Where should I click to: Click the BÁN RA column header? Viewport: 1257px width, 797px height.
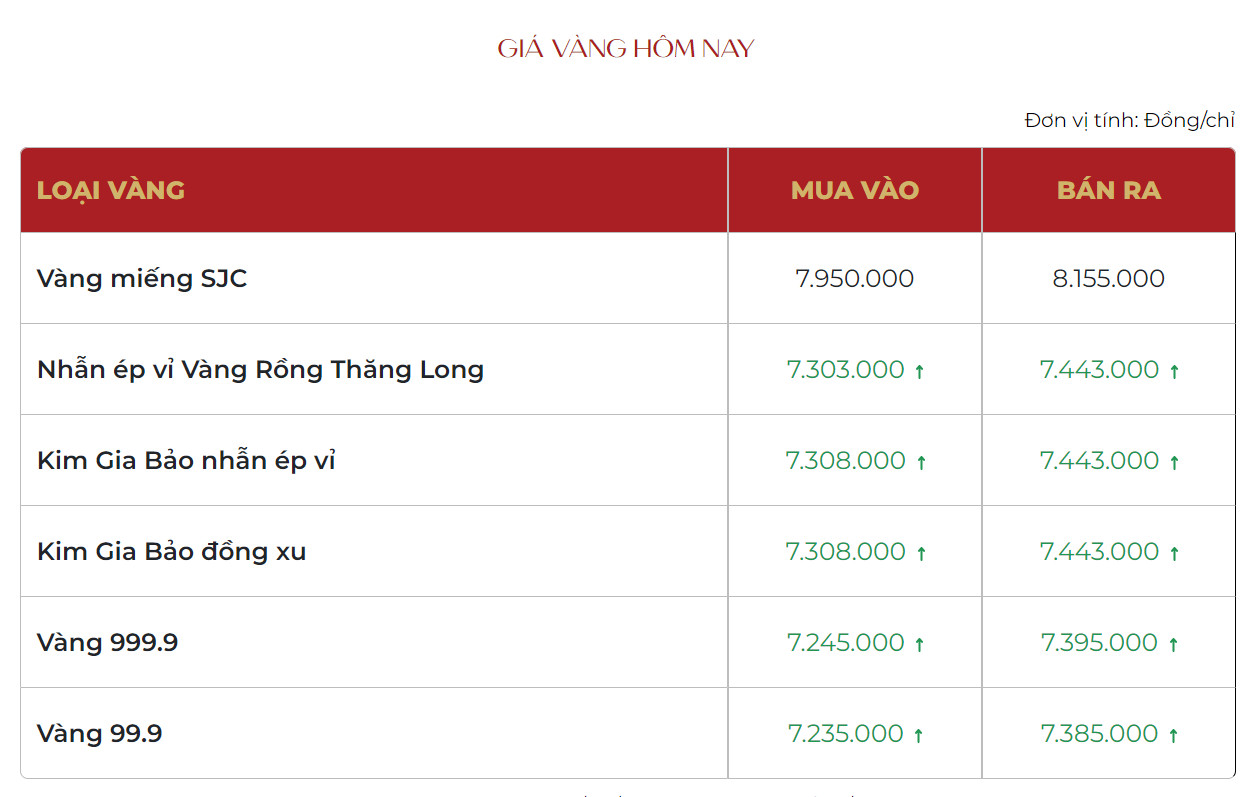(x=1109, y=190)
